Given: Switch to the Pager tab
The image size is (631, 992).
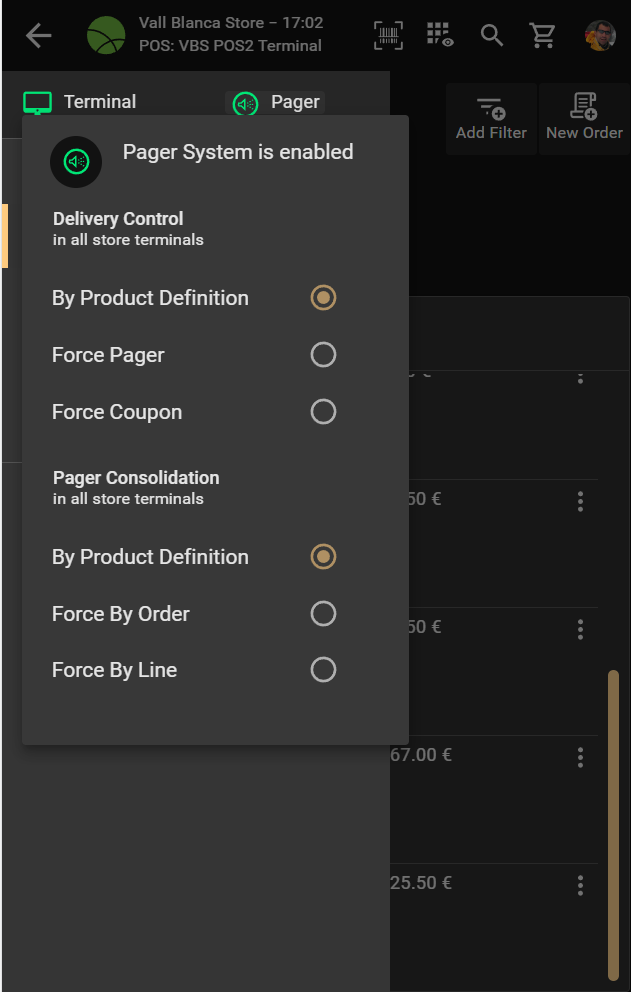Looking at the screenshot, I should [x=277, y=102].
